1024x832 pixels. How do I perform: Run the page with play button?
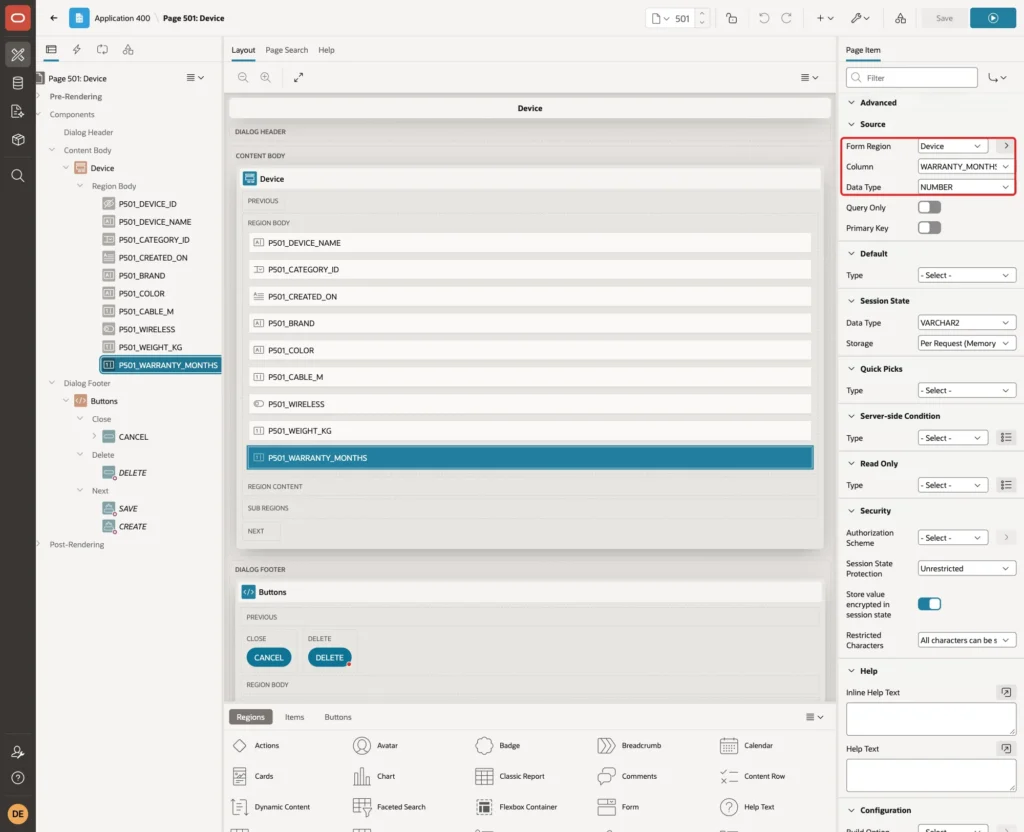993,18
